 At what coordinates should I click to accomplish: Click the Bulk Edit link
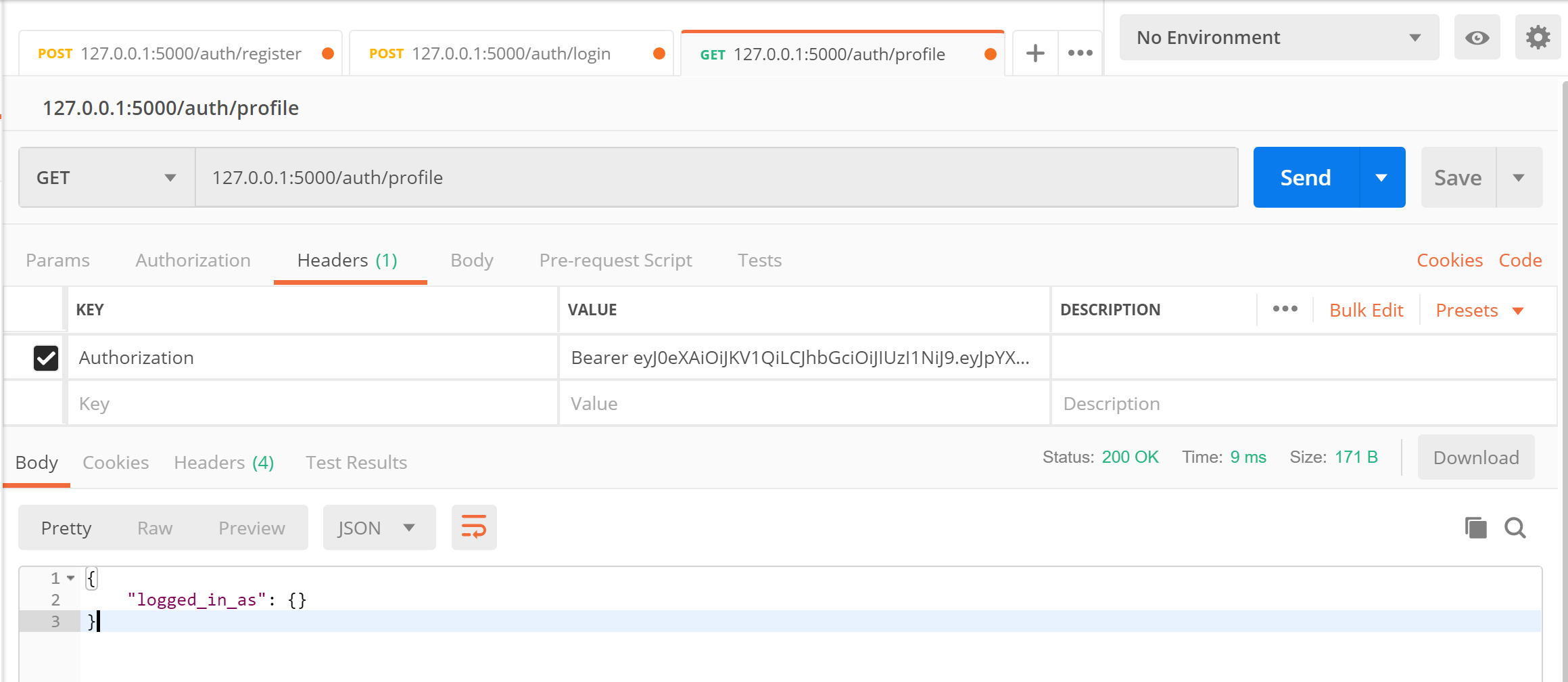pos(1366,310)
